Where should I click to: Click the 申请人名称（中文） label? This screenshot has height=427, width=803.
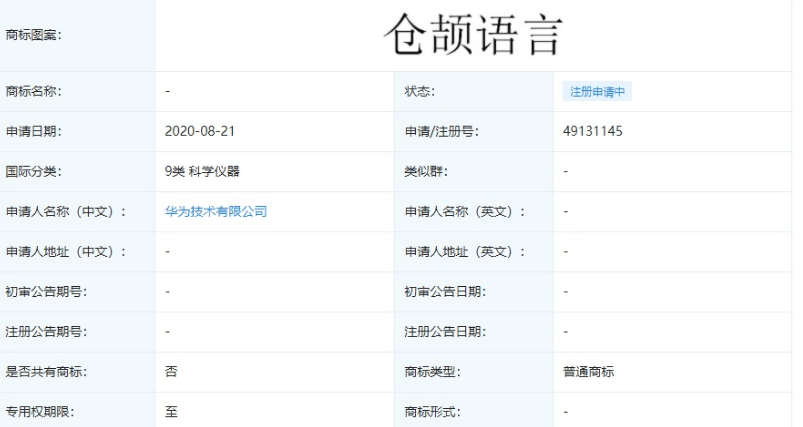[x=67, y=211]
